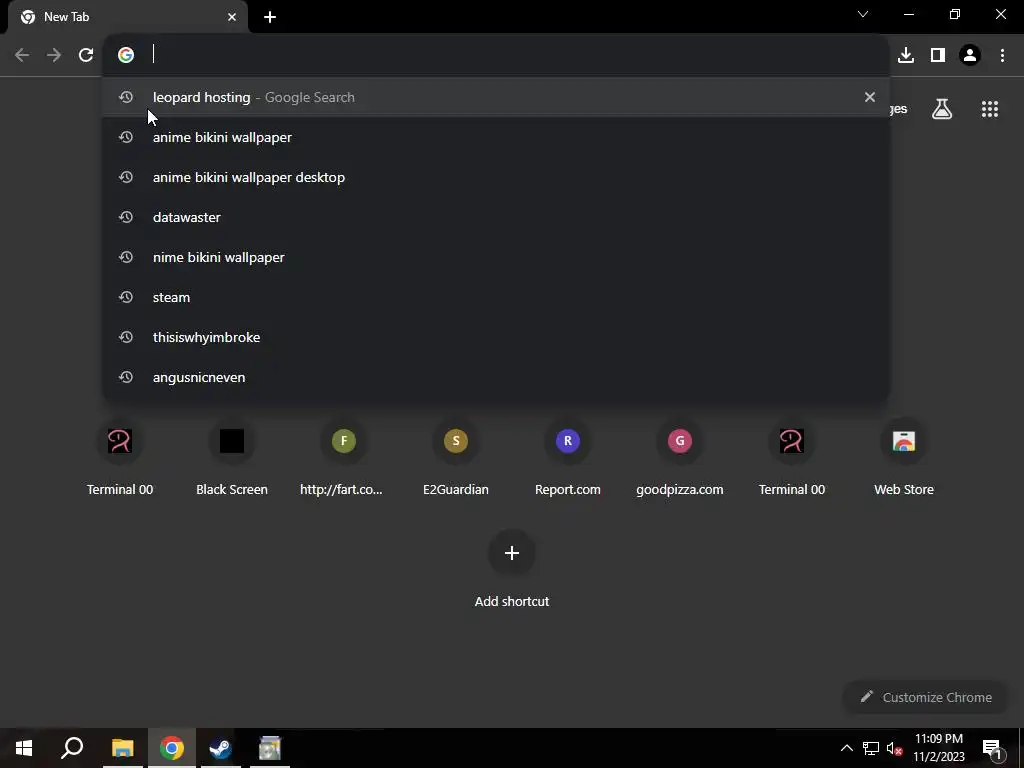The height and width of the screenshot is (768, 1024).
Task: Select the nime bikini wallpaper suggestion
Action: (496, 257)
